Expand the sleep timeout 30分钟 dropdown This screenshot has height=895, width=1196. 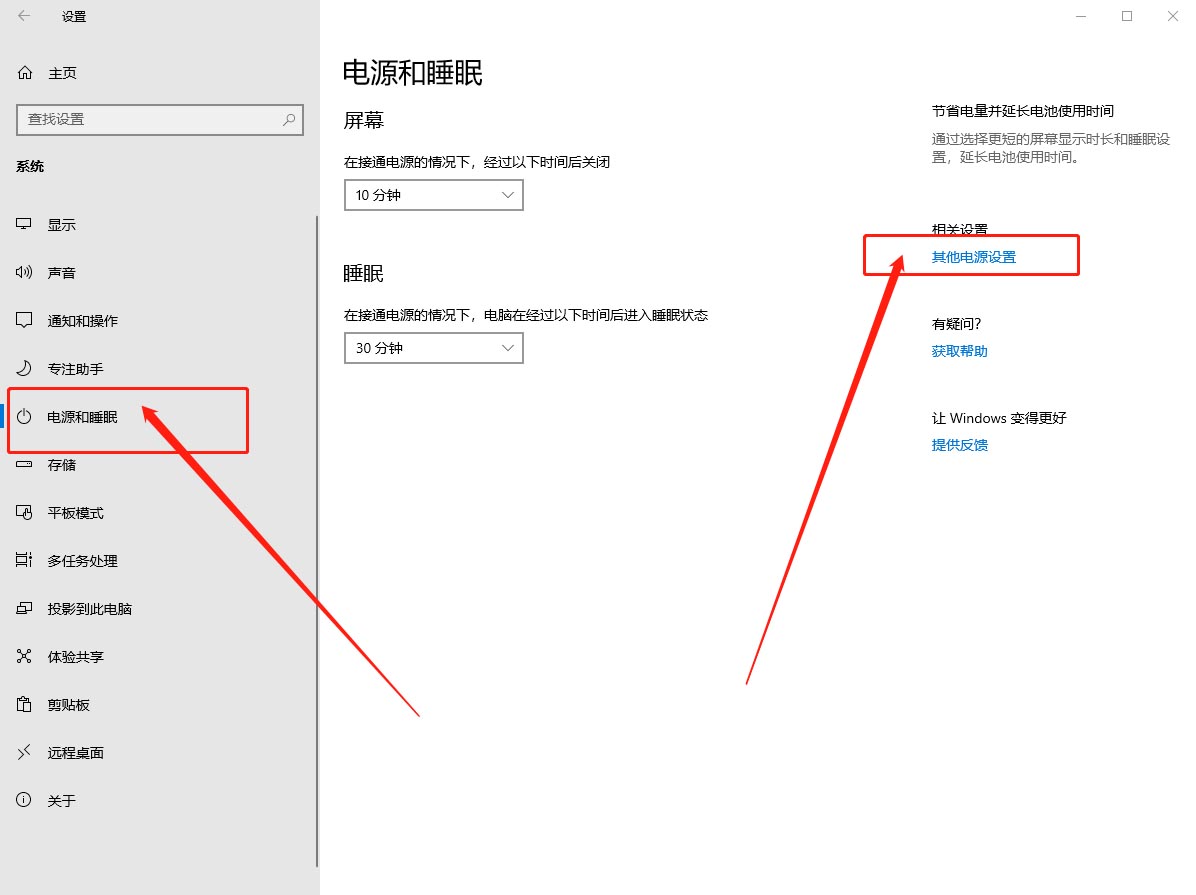click(x=433, y=348)
